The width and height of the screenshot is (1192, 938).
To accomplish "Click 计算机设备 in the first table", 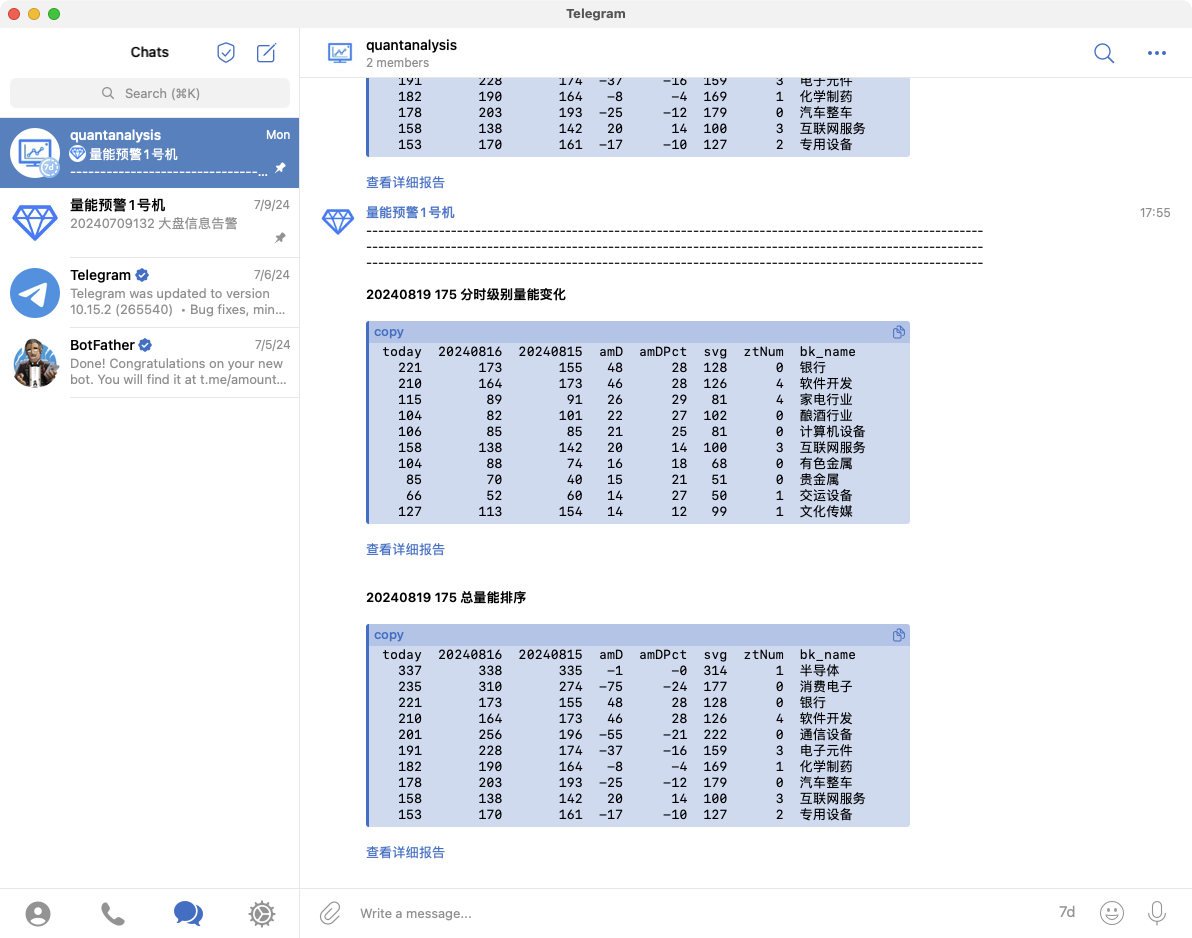I will click(832, 432).
